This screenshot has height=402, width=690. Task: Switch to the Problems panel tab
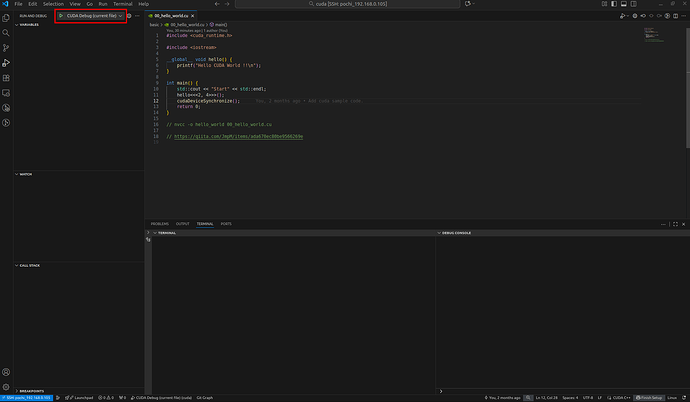pyautogui.click(x=159, y=224)
